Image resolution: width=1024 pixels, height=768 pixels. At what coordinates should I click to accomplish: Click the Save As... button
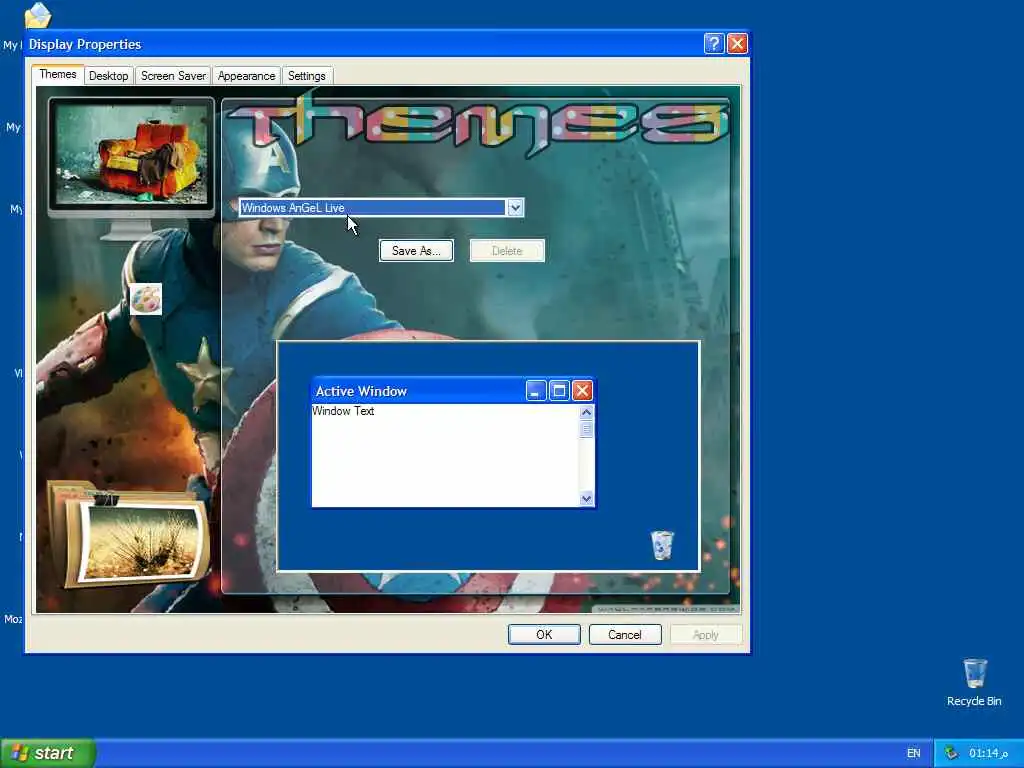coord(416,251)
